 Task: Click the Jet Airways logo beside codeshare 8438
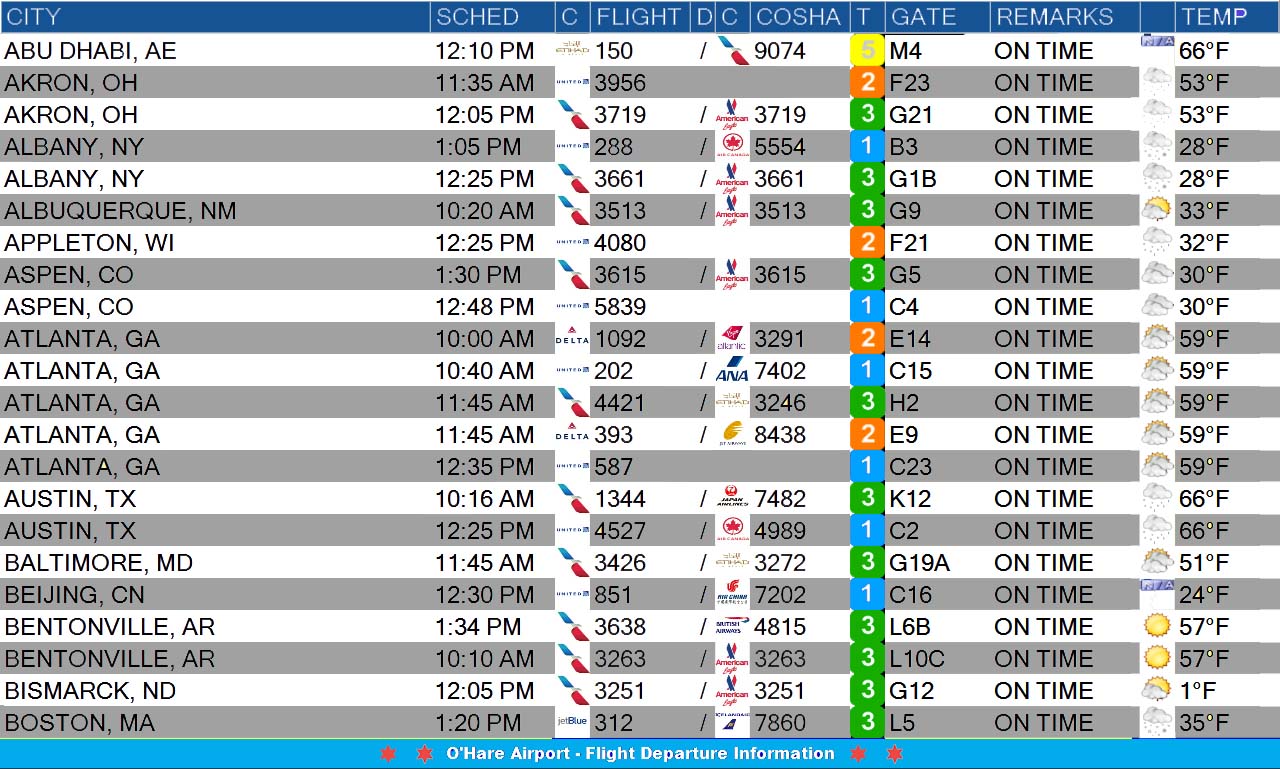click(x=732, y=434)
